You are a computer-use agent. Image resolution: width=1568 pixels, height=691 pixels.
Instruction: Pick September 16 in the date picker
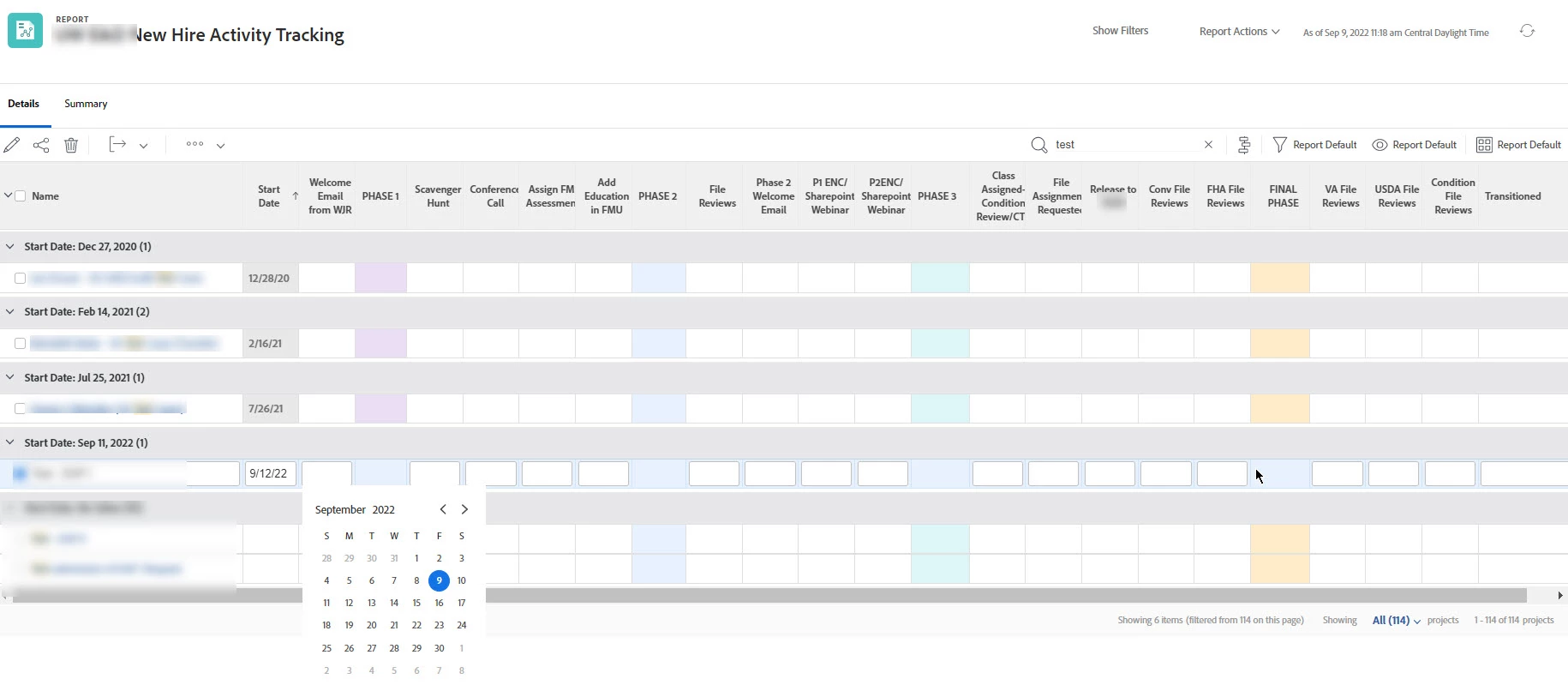click(439, 603)
